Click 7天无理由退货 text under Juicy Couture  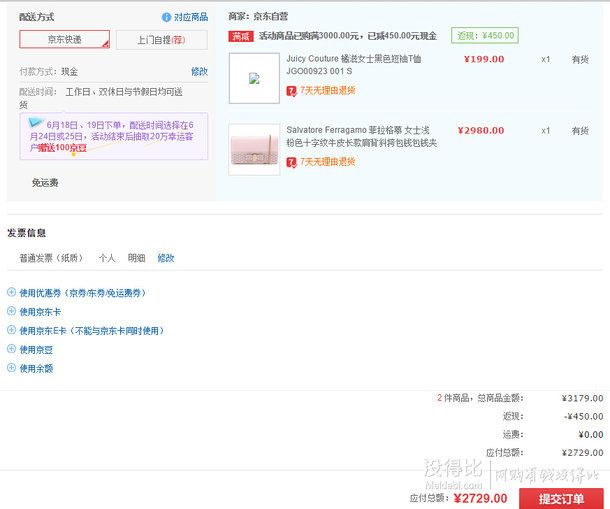(x=328, y=91)
